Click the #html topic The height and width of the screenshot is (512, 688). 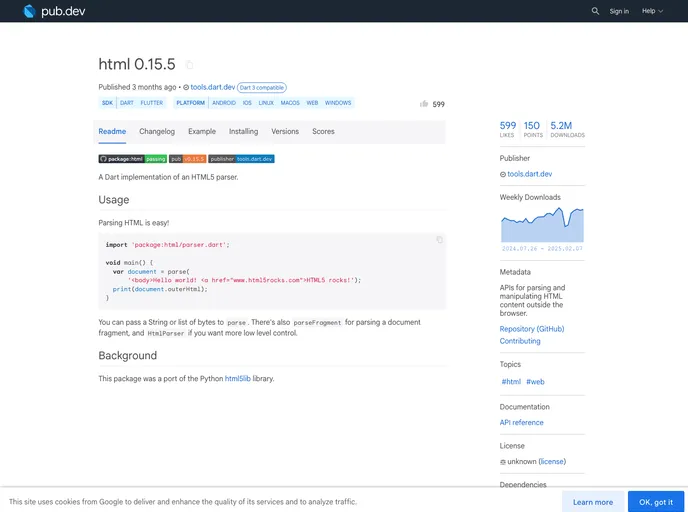[511, 382]
